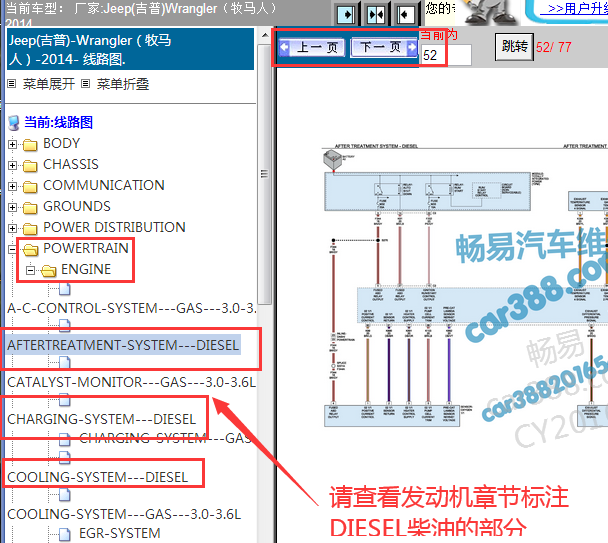608x543 pixels.
Task: Click the Jeep Wrangler 2014 线路图 header
Action: point(130,49)
